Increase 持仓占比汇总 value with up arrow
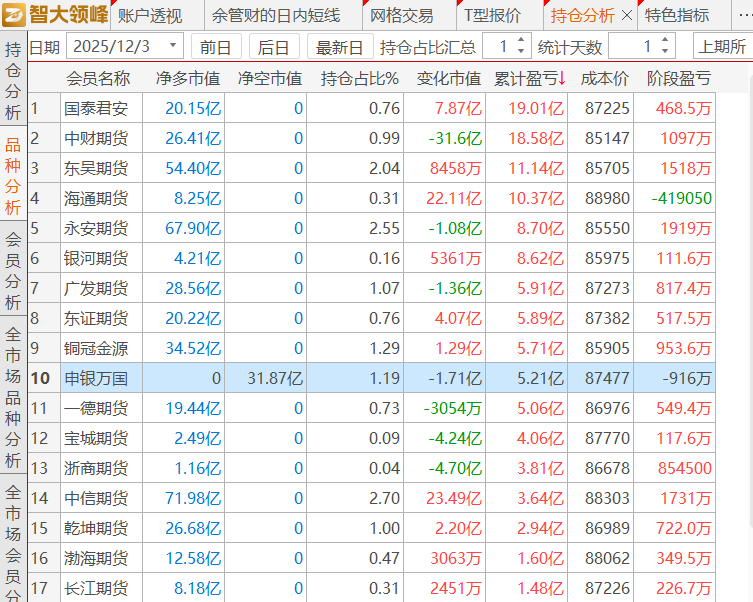Screen dimensions: 753x602 coord(521,40)
